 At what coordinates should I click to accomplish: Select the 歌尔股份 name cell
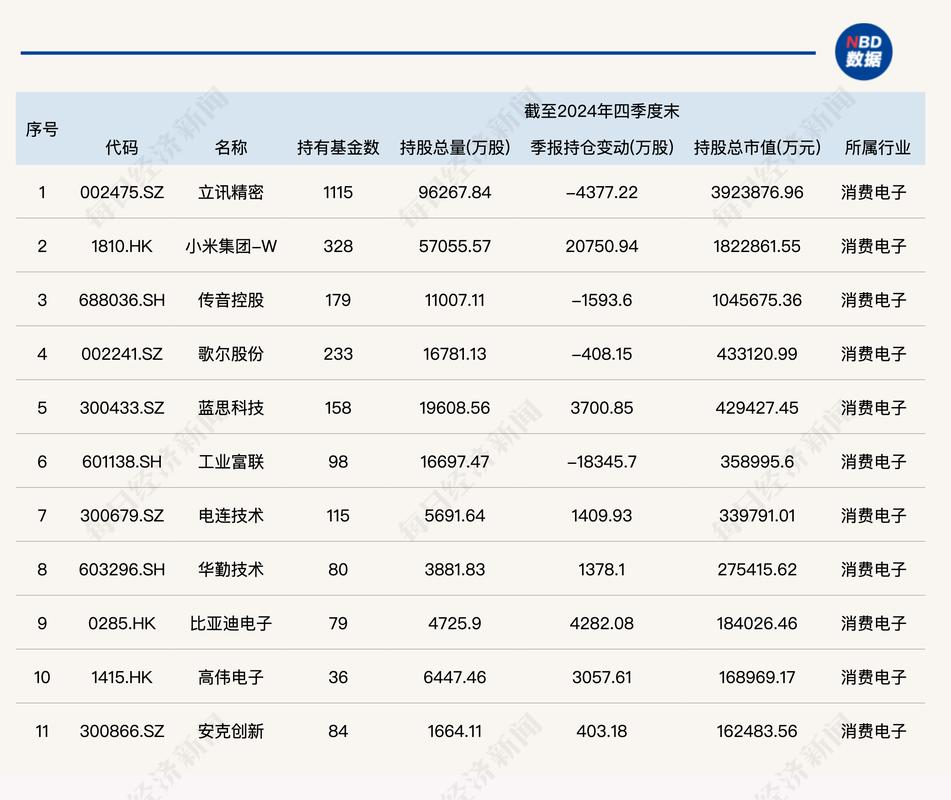pyautogui.click(x=231, y=354)
